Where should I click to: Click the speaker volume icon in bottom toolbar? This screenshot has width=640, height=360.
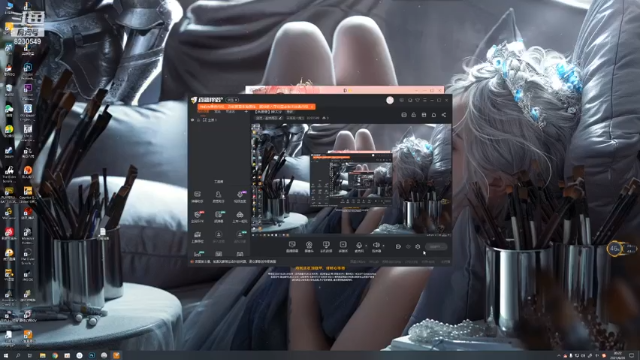point(376,245)
